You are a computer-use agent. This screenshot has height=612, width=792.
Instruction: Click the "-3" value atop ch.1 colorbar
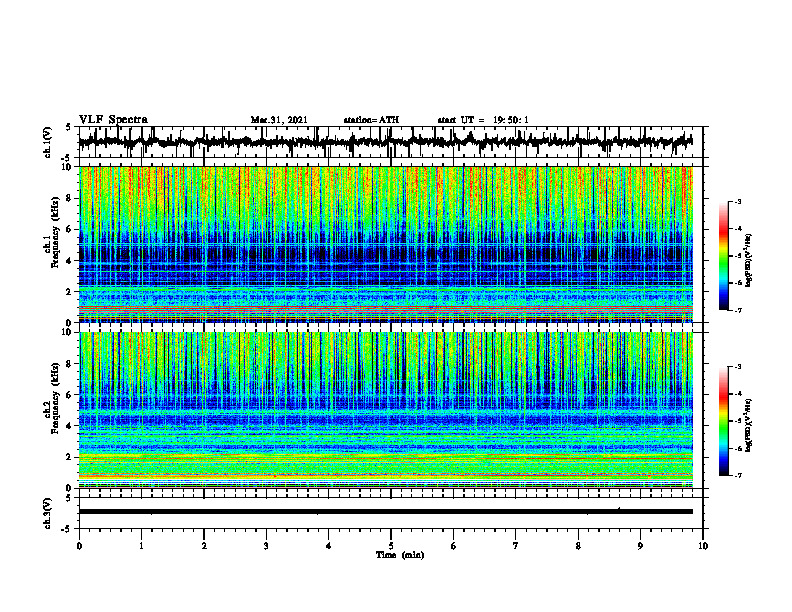738,202
